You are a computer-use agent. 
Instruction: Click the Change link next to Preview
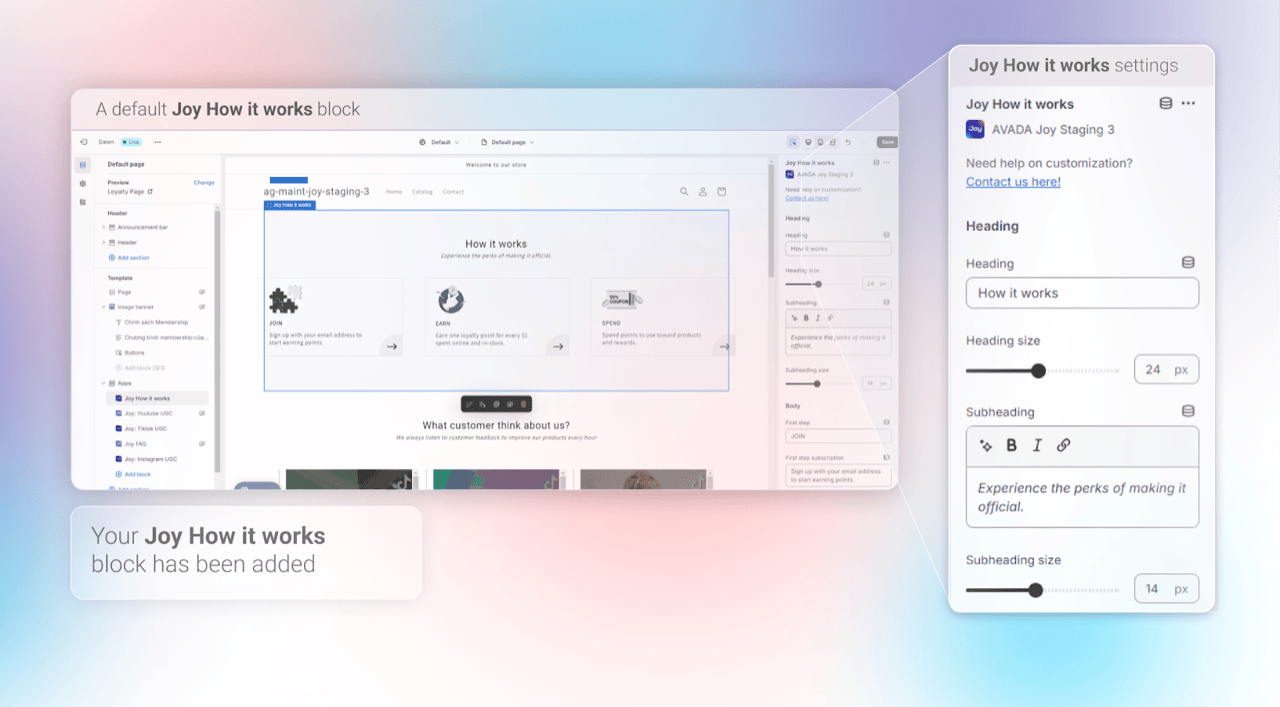(204, 183)
